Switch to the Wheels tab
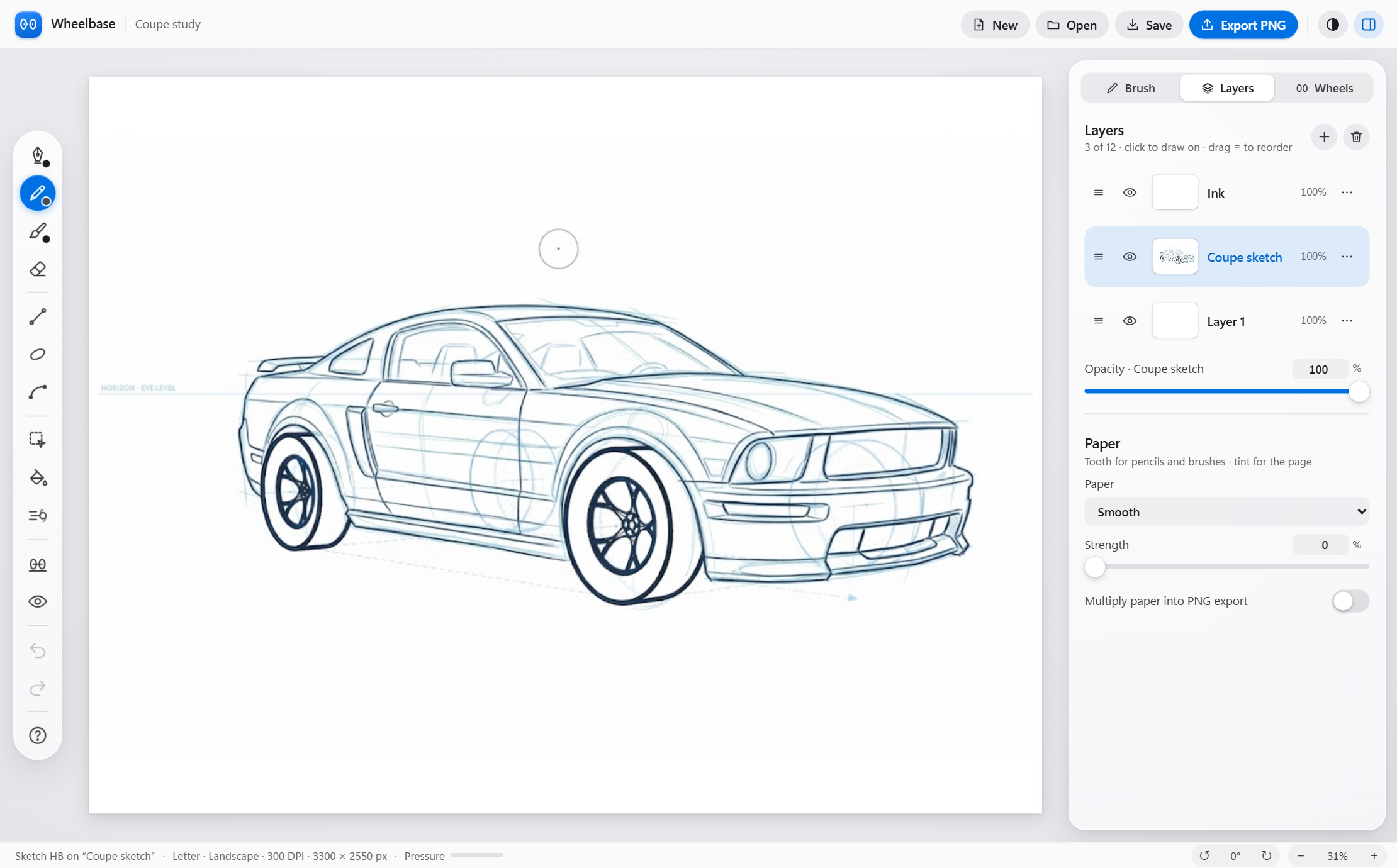Screen dimensions: 1397x868 pos(1324,88)
